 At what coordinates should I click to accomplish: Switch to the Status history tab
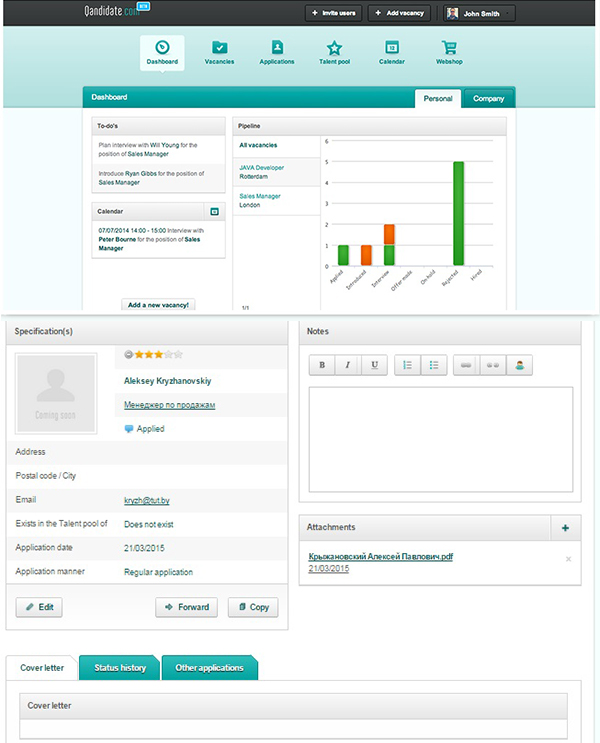click(x=120, y=668)
